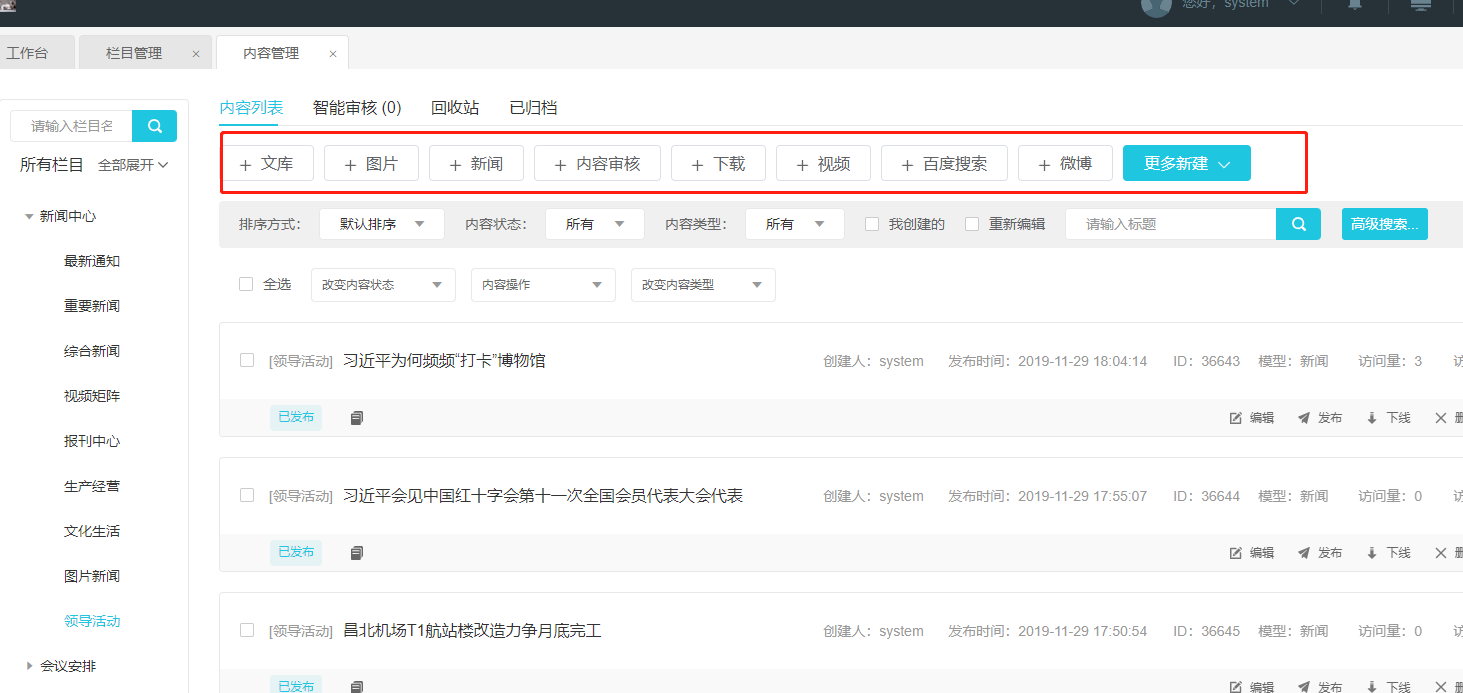Image resolution: width=1463 pixels, height=693 pixels.
Task: Click the 新闻 create button
Action: 476,164
